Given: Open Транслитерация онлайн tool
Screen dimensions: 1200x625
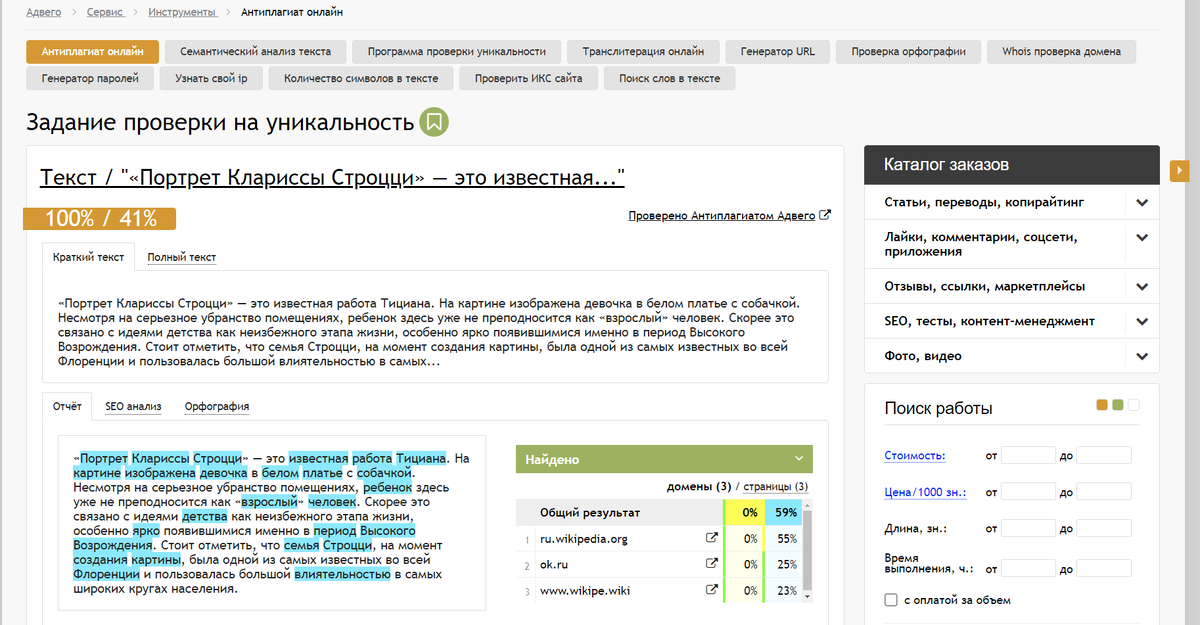Looking at the screenshot, I should 643,51.
